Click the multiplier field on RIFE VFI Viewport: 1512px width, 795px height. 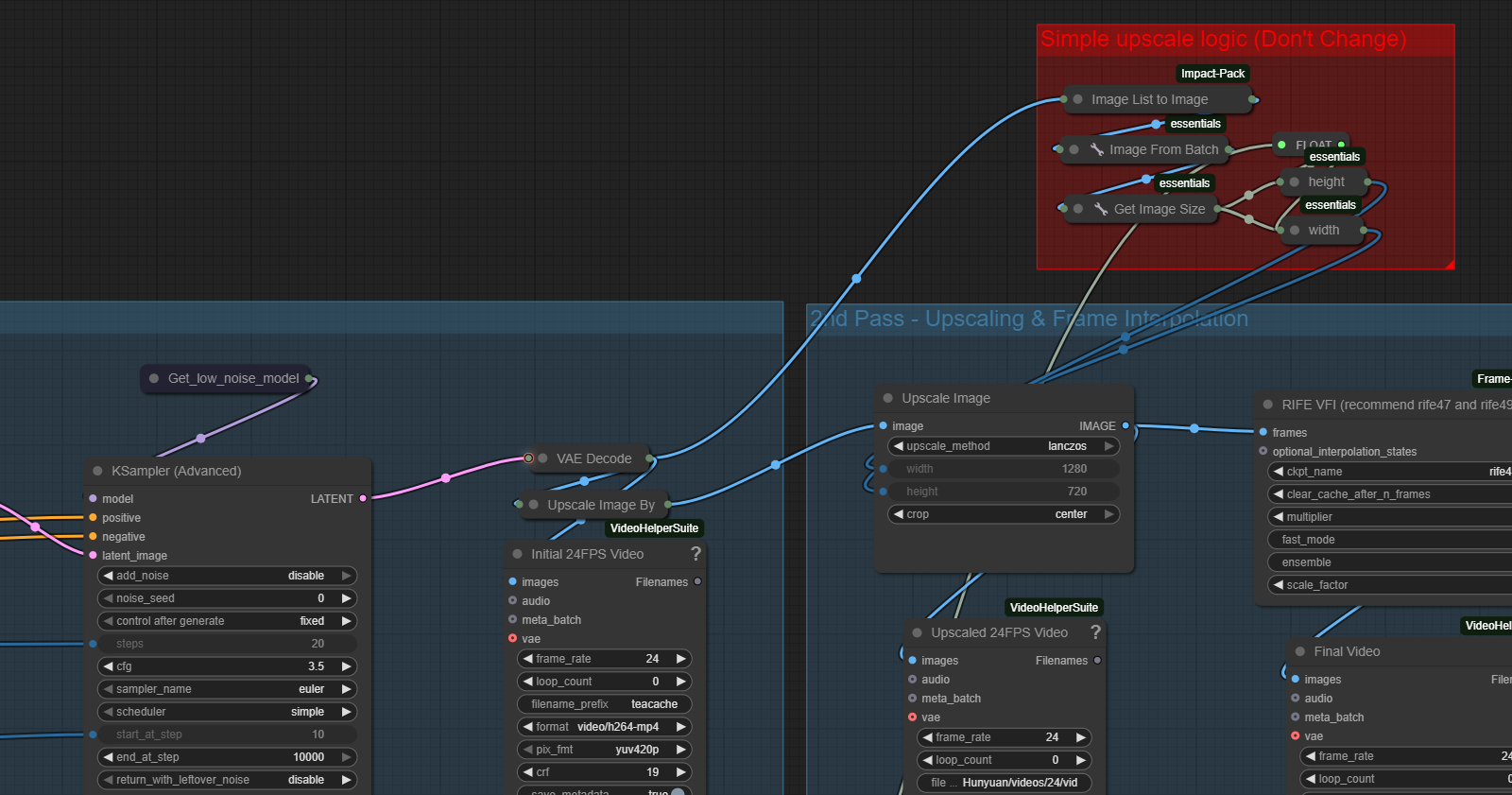(1389, 517)
